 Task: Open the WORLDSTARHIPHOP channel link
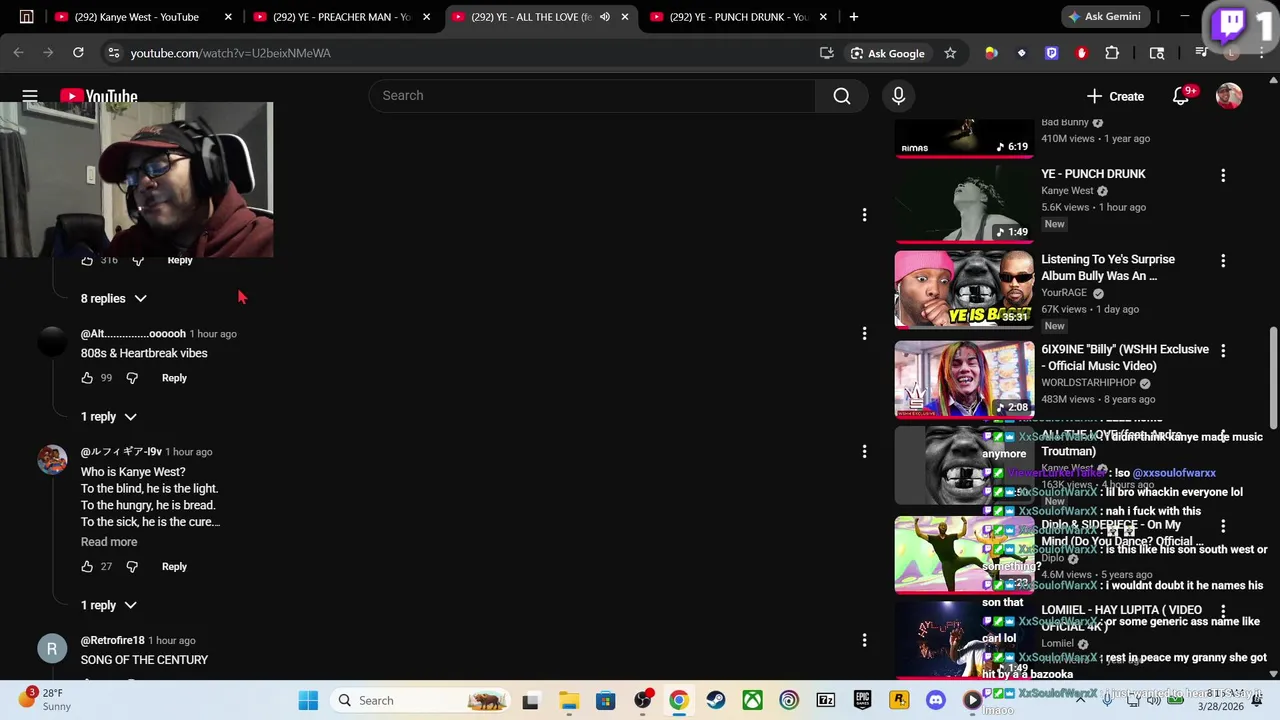coord(1088,383)
